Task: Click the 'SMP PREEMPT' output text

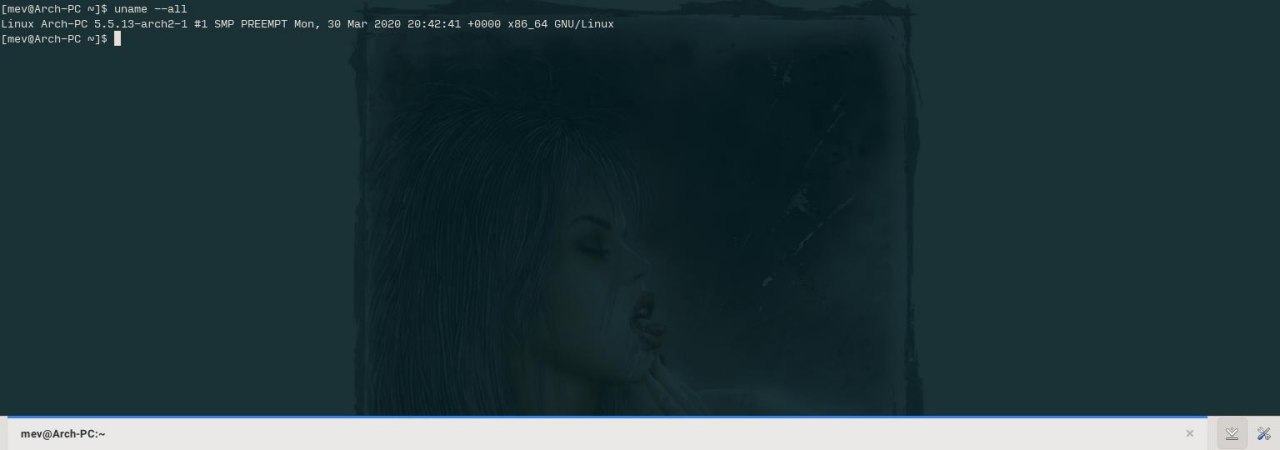Action: click(251, 24)
